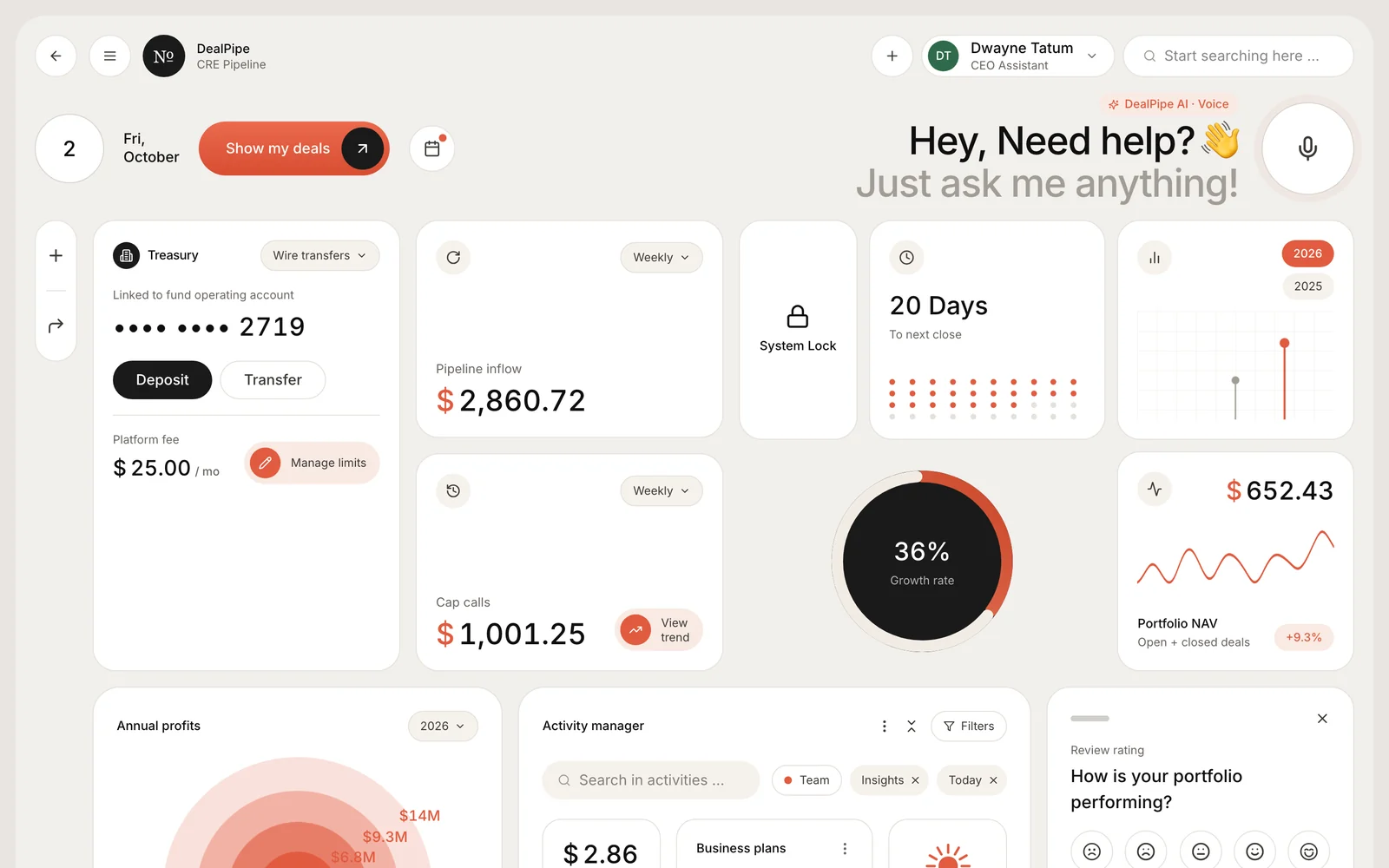Focus the Search in activities field

coord(651,780)
